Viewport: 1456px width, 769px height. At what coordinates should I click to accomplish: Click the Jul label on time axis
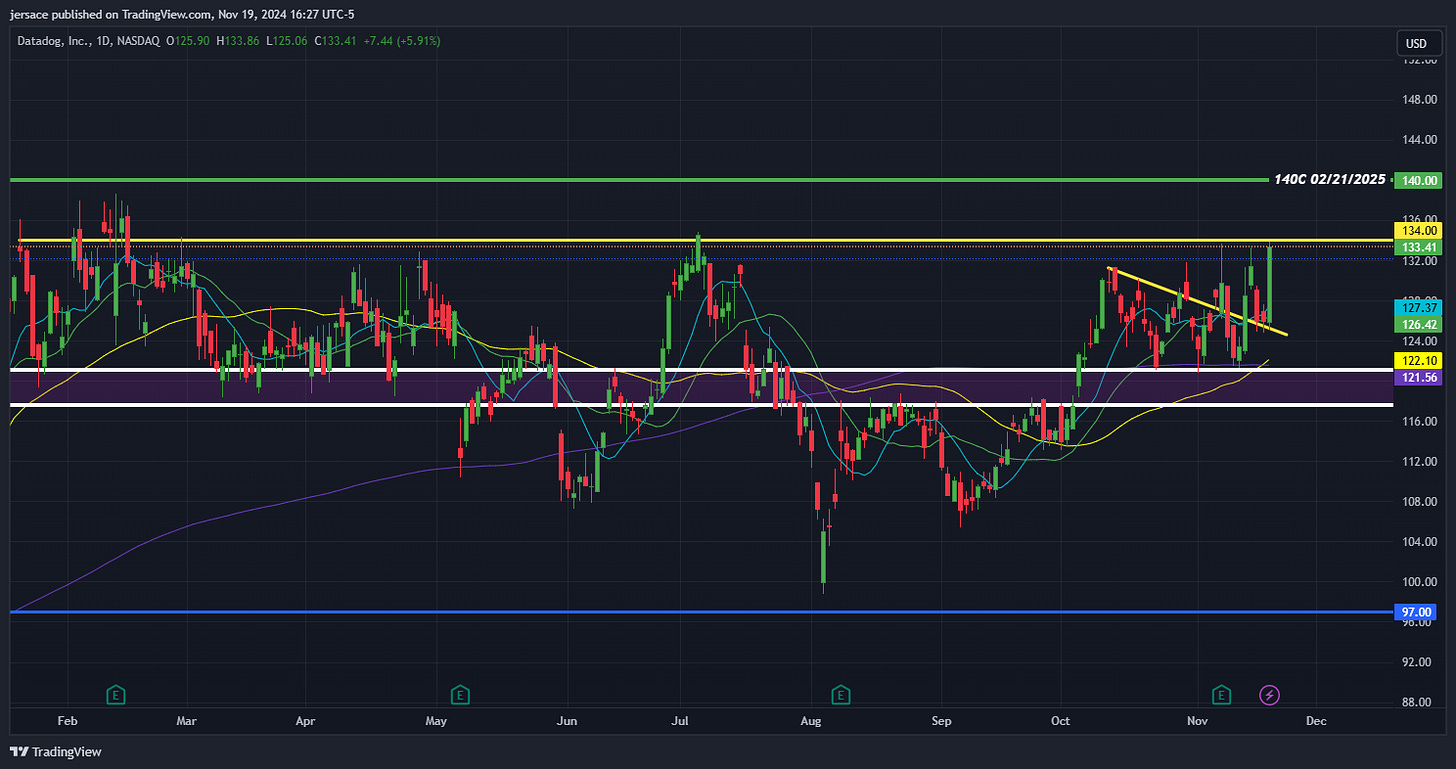681,720
